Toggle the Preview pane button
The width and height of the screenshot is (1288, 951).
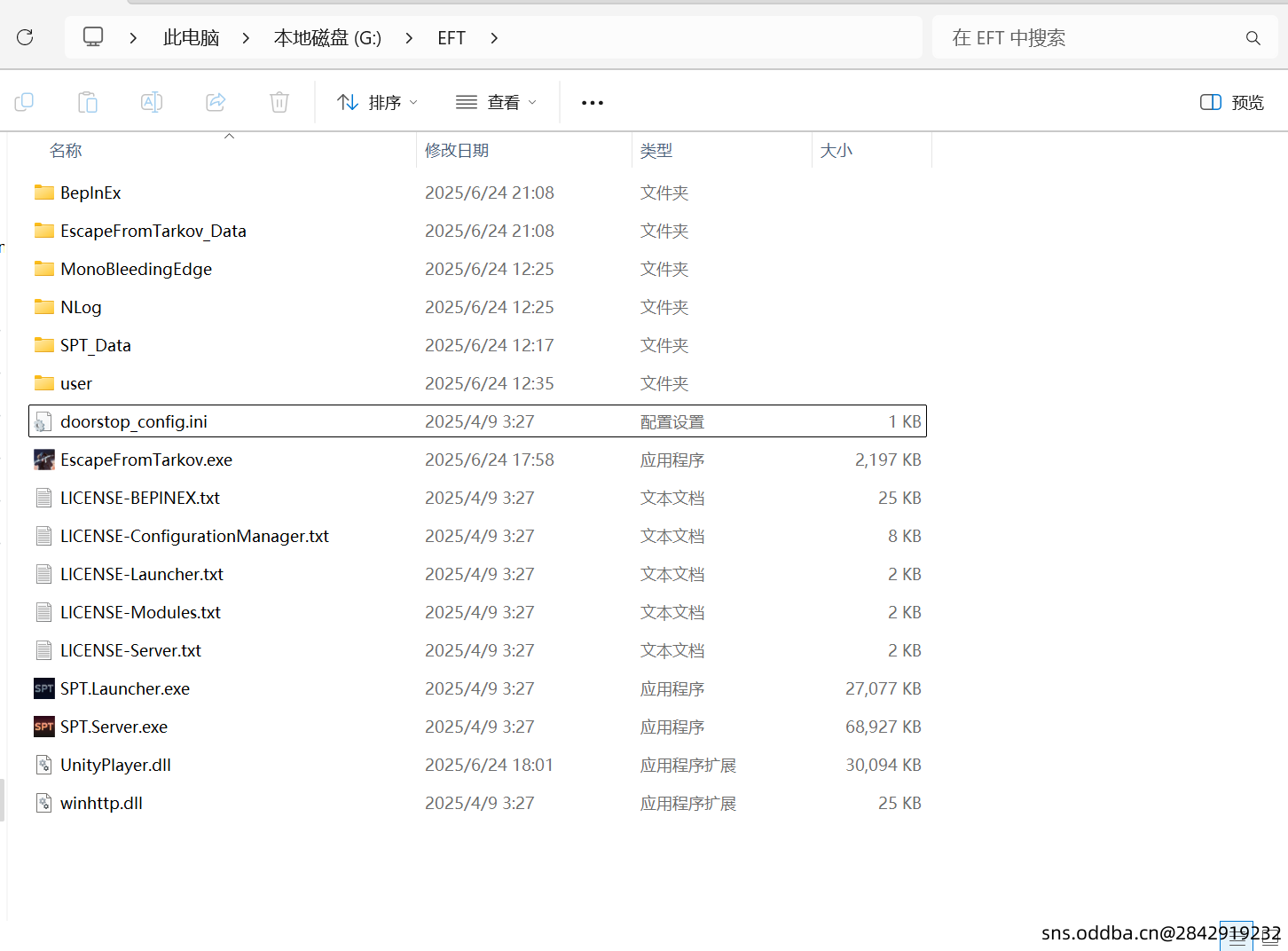pos(1232,102)
